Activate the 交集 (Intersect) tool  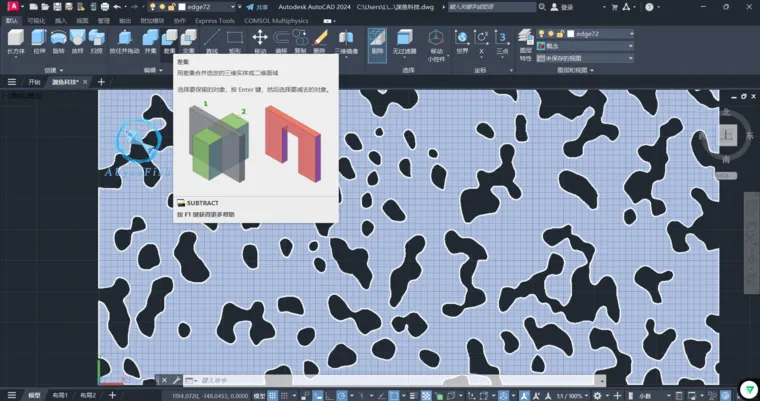(x=188, y=41)
